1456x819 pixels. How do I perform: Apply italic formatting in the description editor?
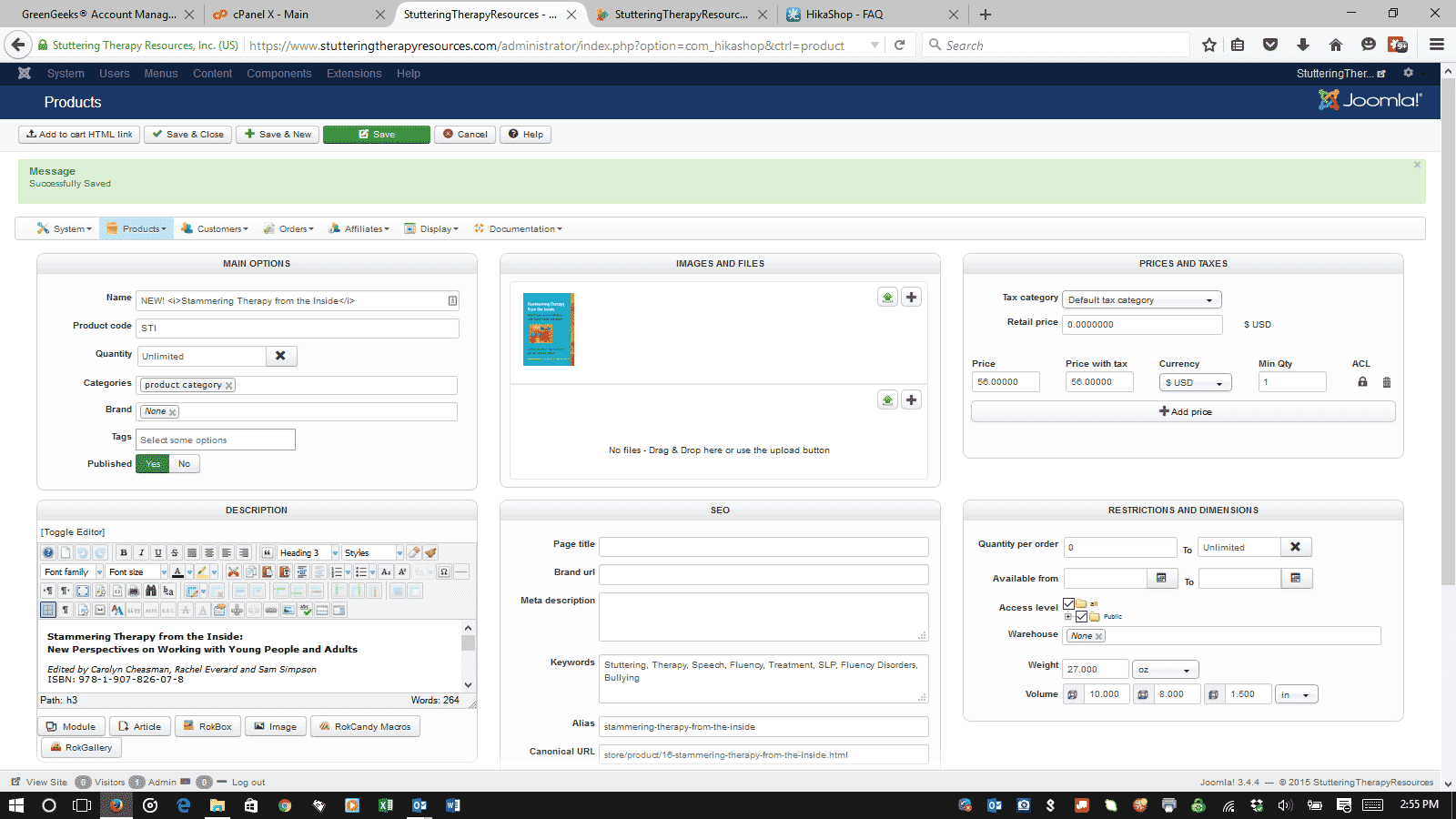(141, 552)
